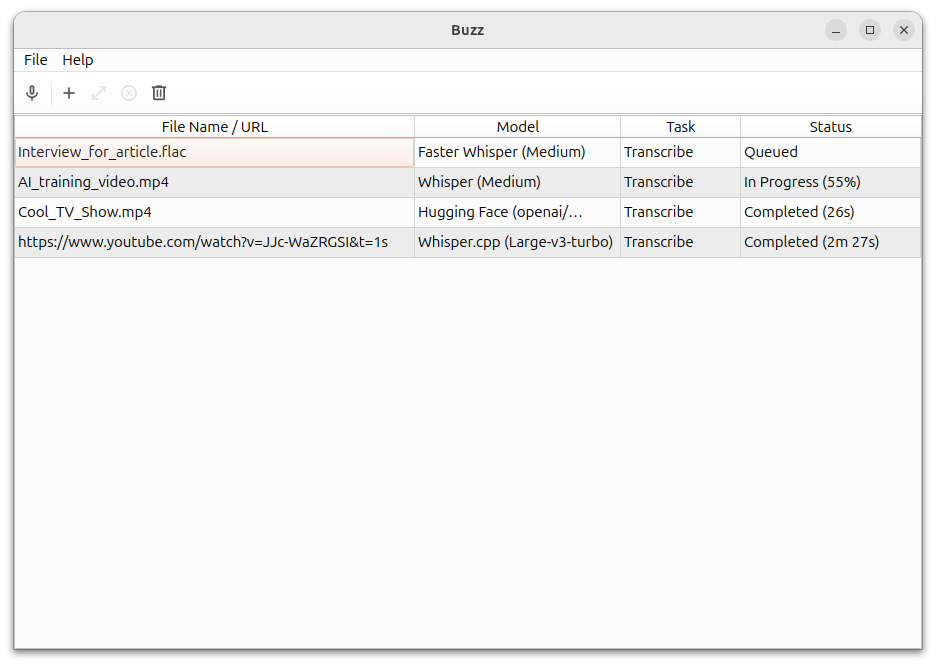Click the cancel transcription icon
The width and height of the screenshot is (936, 666).
tap(129, 93)
